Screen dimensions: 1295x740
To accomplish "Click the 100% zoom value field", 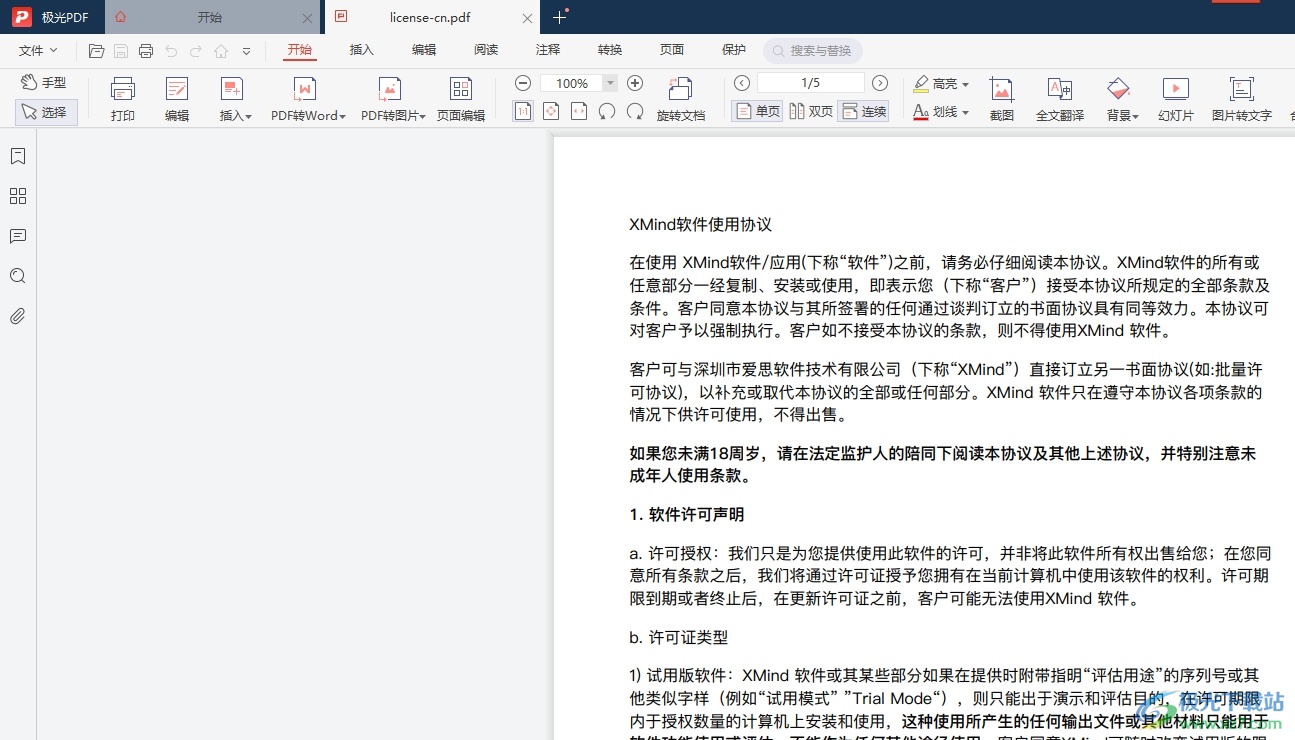I will click(x=572, y=83).
